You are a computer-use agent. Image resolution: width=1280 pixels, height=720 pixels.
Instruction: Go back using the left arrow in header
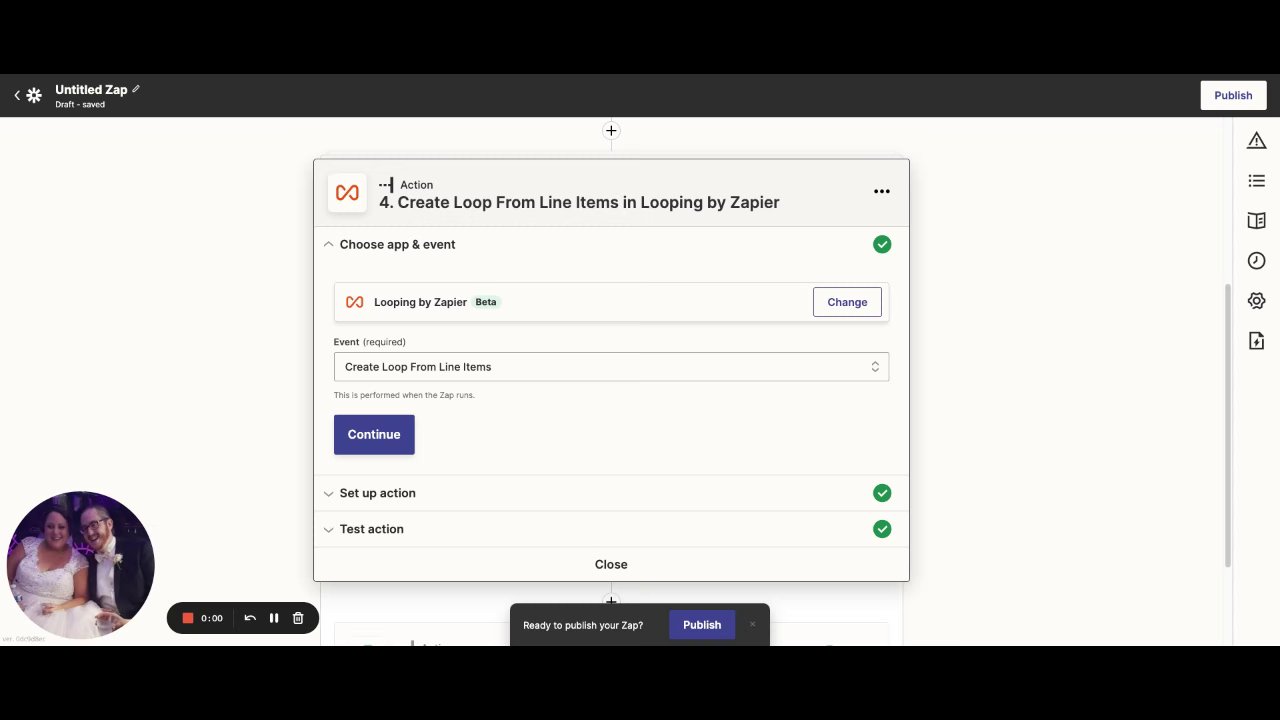(17, 95)
